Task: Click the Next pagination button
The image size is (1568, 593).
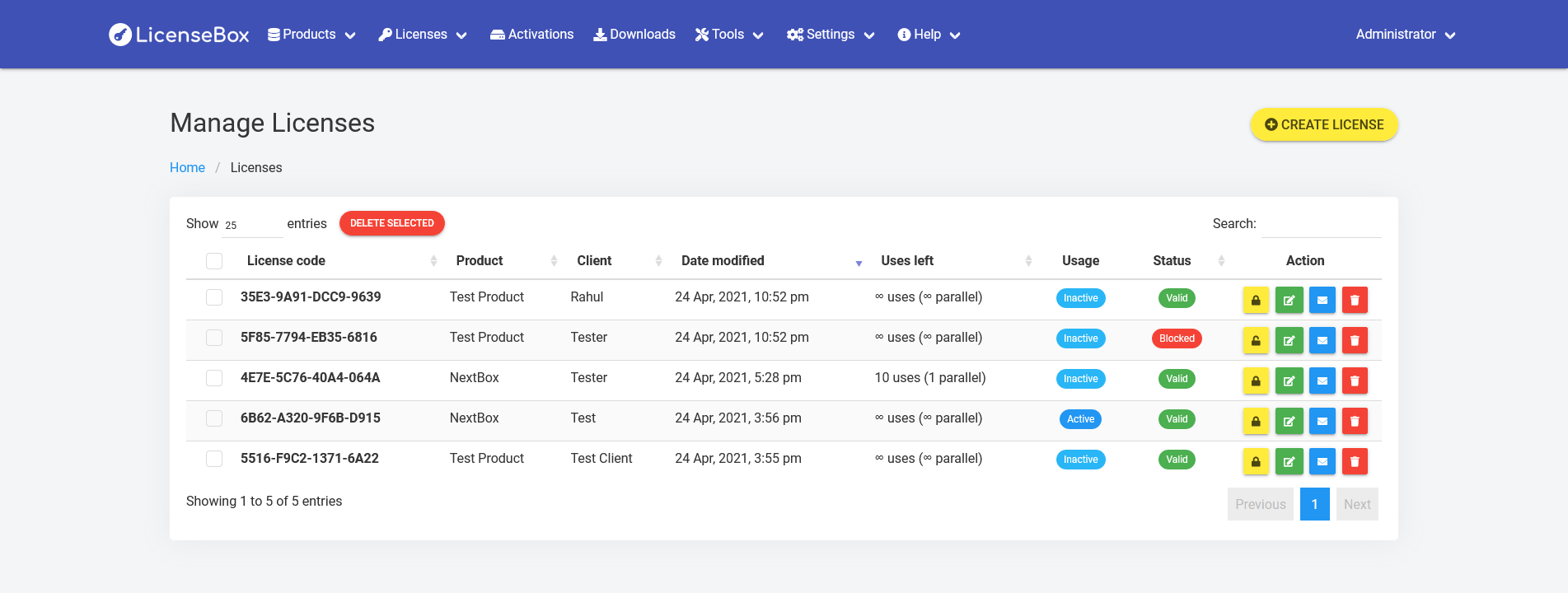Action: [1357, 504]
